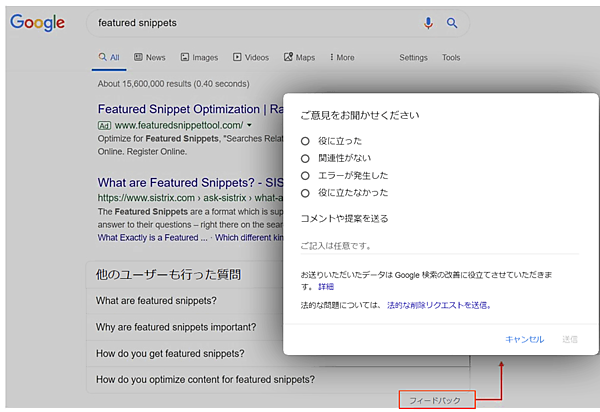Click the blue search magnifier icon
Viewport: 600px width, 412px height.
[452, 23]
